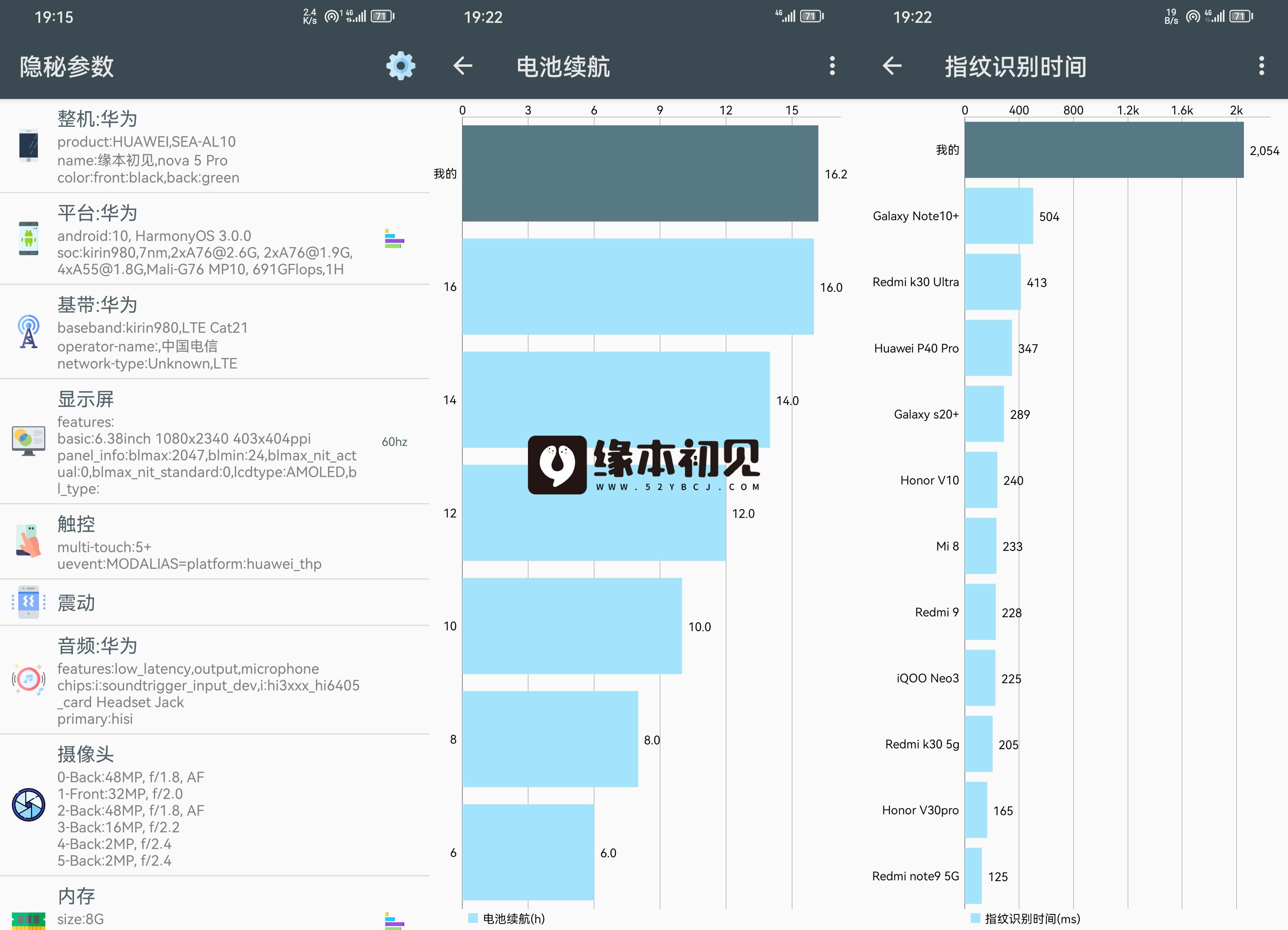
Task: Select the 我的 16.2 battery bar
Action: (640, 173)
